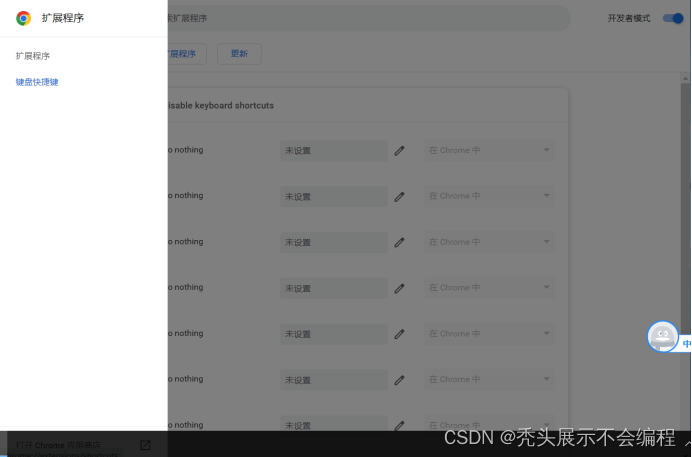Click the Chrome logo in the drawer header
The width and height of the screenshot is (692, 457).
pos(23,18)
